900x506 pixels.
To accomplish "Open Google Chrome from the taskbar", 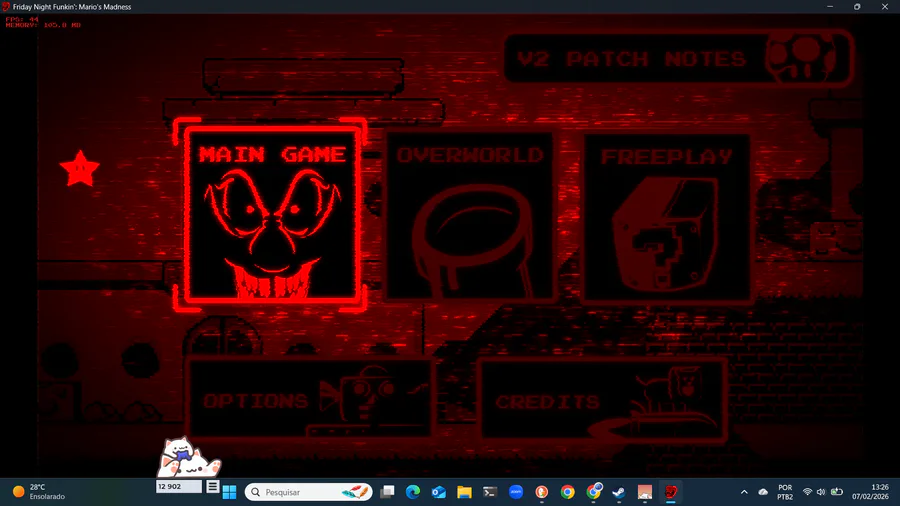I will [x=567, y=492].
